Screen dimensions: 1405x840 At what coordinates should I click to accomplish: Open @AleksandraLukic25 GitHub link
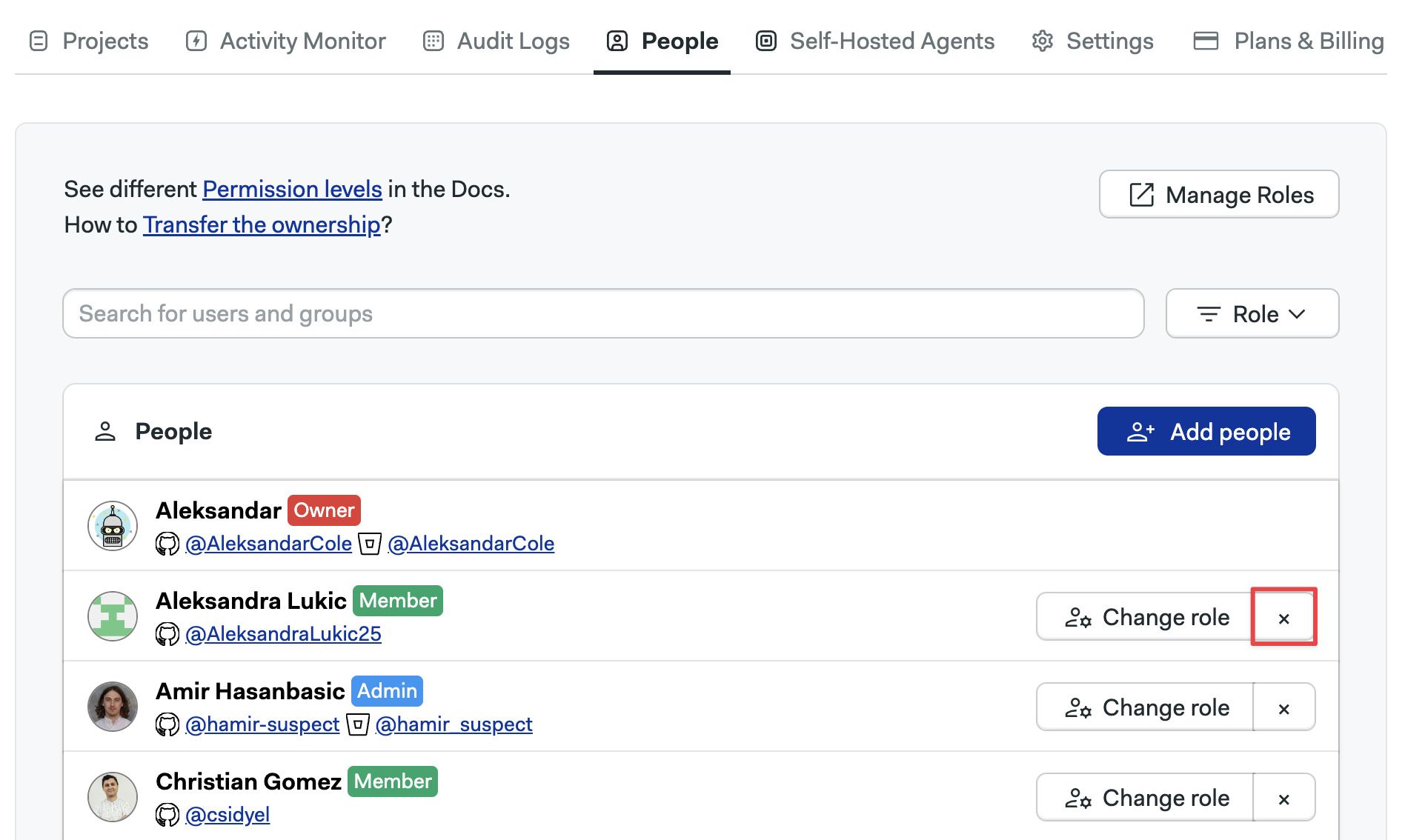pos(283,634)
